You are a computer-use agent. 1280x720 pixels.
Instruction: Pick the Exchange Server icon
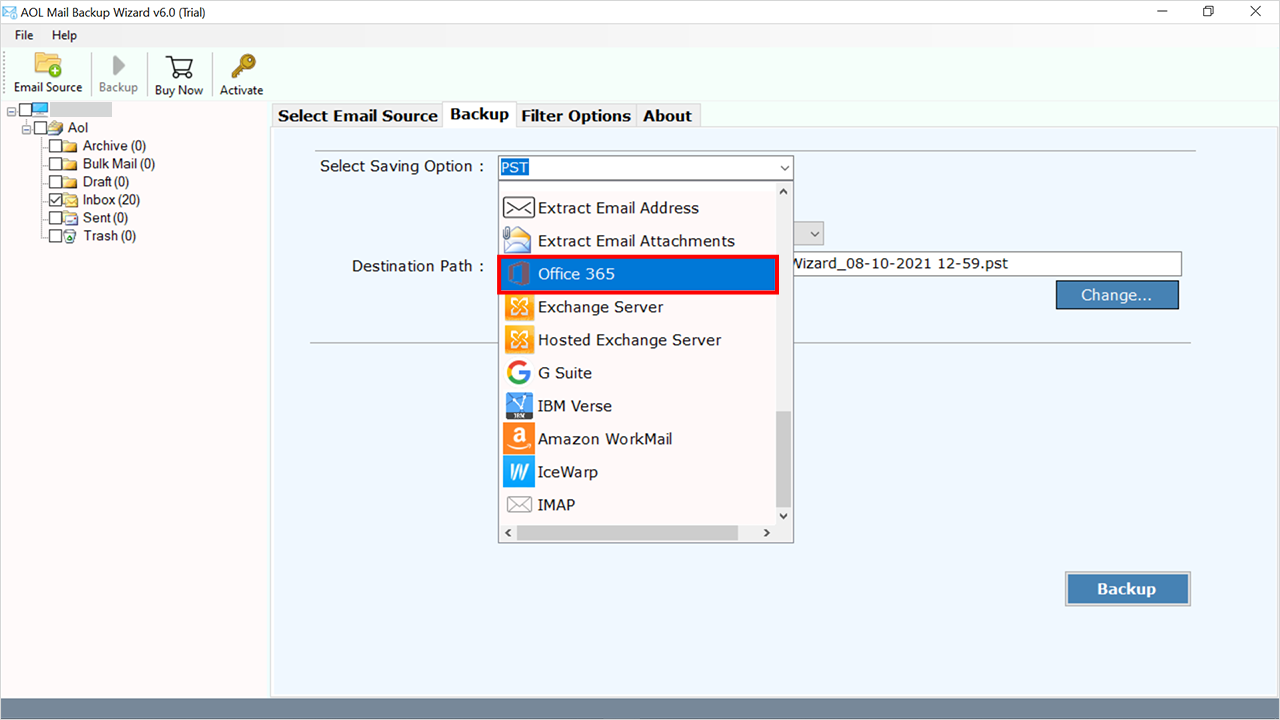coord(518,307)
